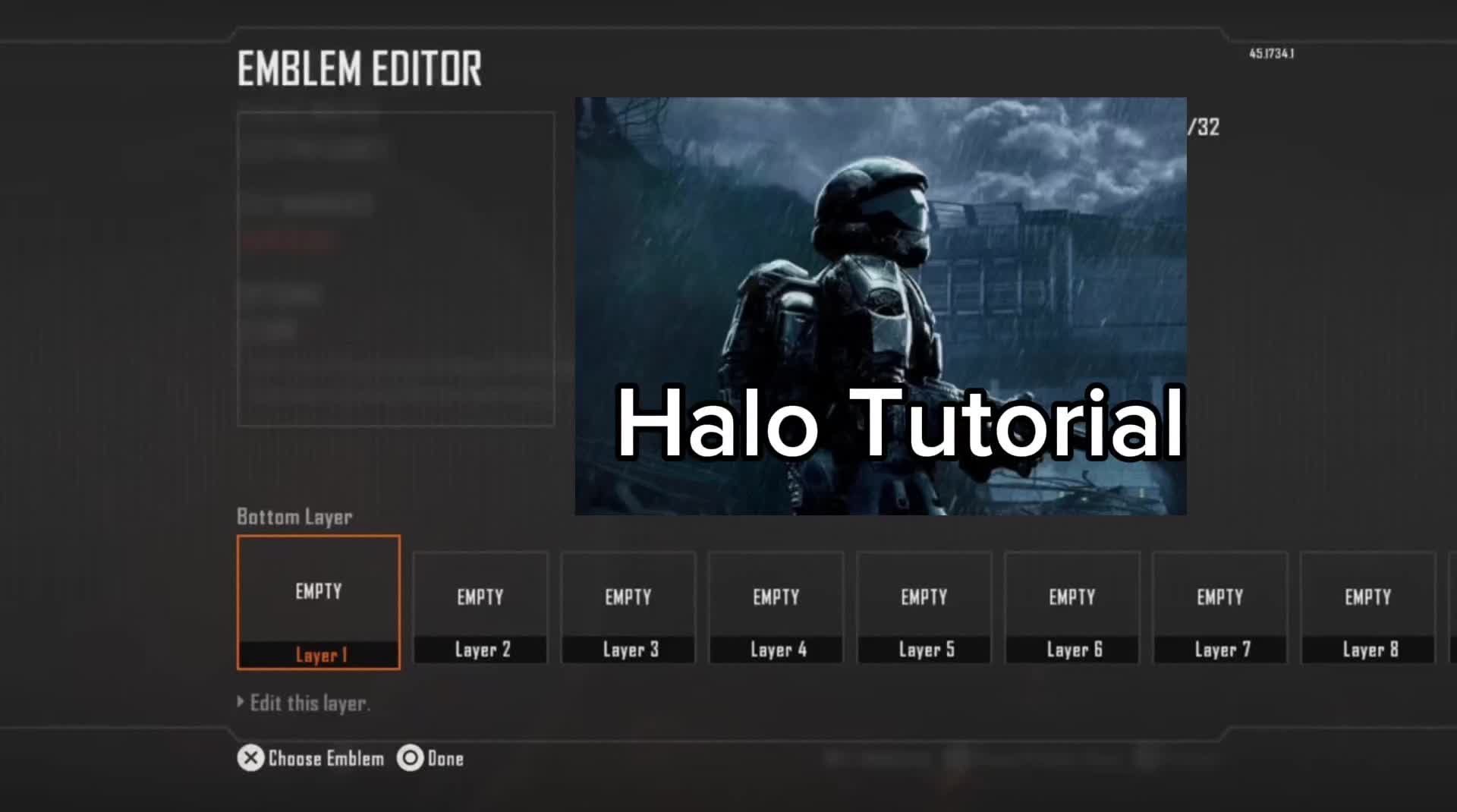Select the Layer 6 slot
Screen dimensions: 1457x812
(x=1072, y=608)
